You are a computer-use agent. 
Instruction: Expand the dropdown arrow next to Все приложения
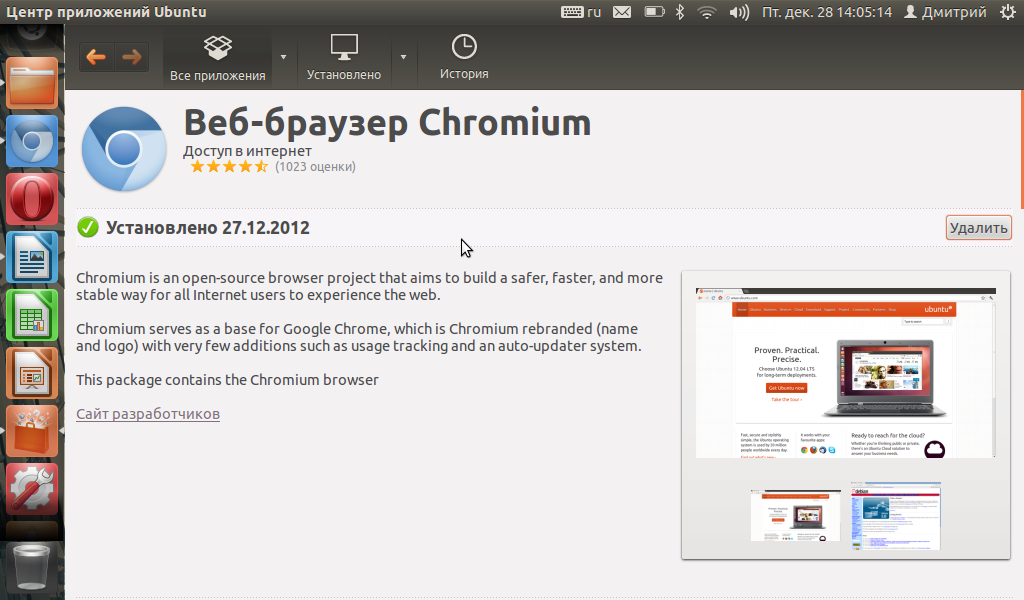click(283, 57)
